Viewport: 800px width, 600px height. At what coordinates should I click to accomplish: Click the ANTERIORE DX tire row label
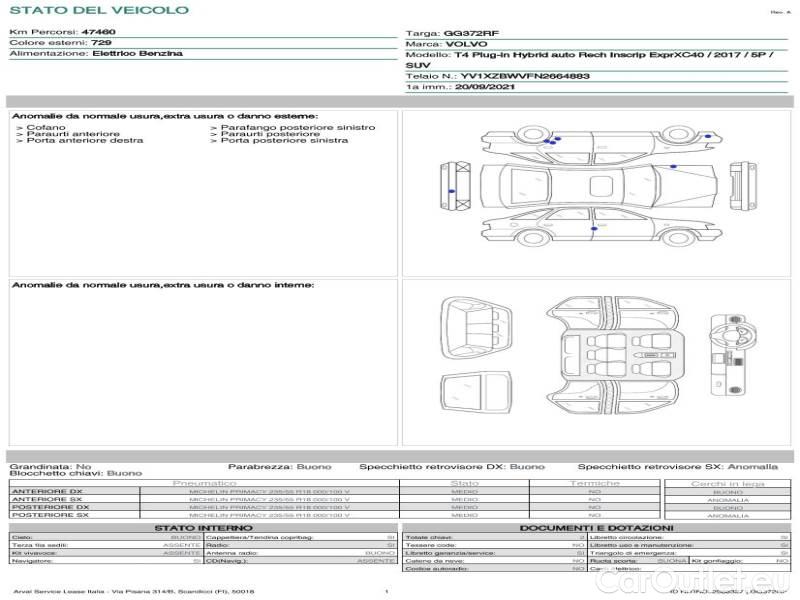click(46, 492)
